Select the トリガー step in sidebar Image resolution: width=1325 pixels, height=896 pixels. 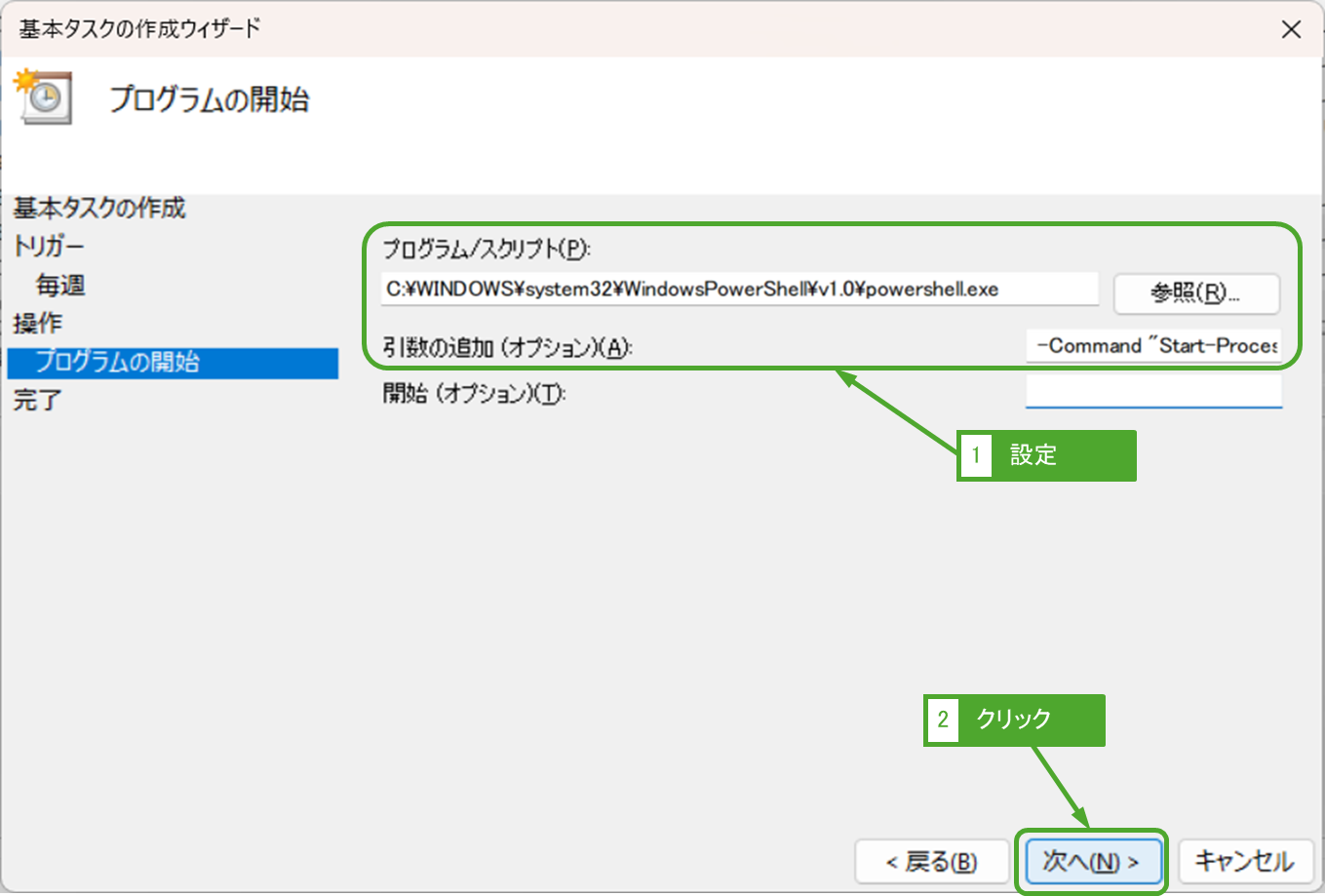coord(49,247)
